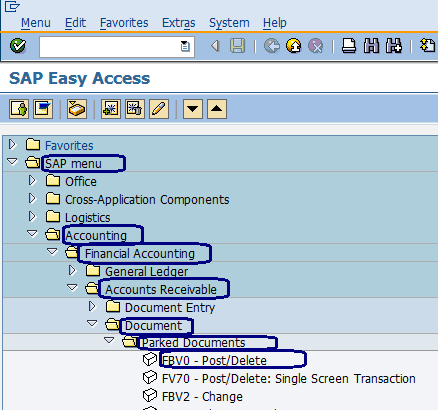The image size is (438, 410).
Task: Click the Save diskette icon
Action: point(237,46)
